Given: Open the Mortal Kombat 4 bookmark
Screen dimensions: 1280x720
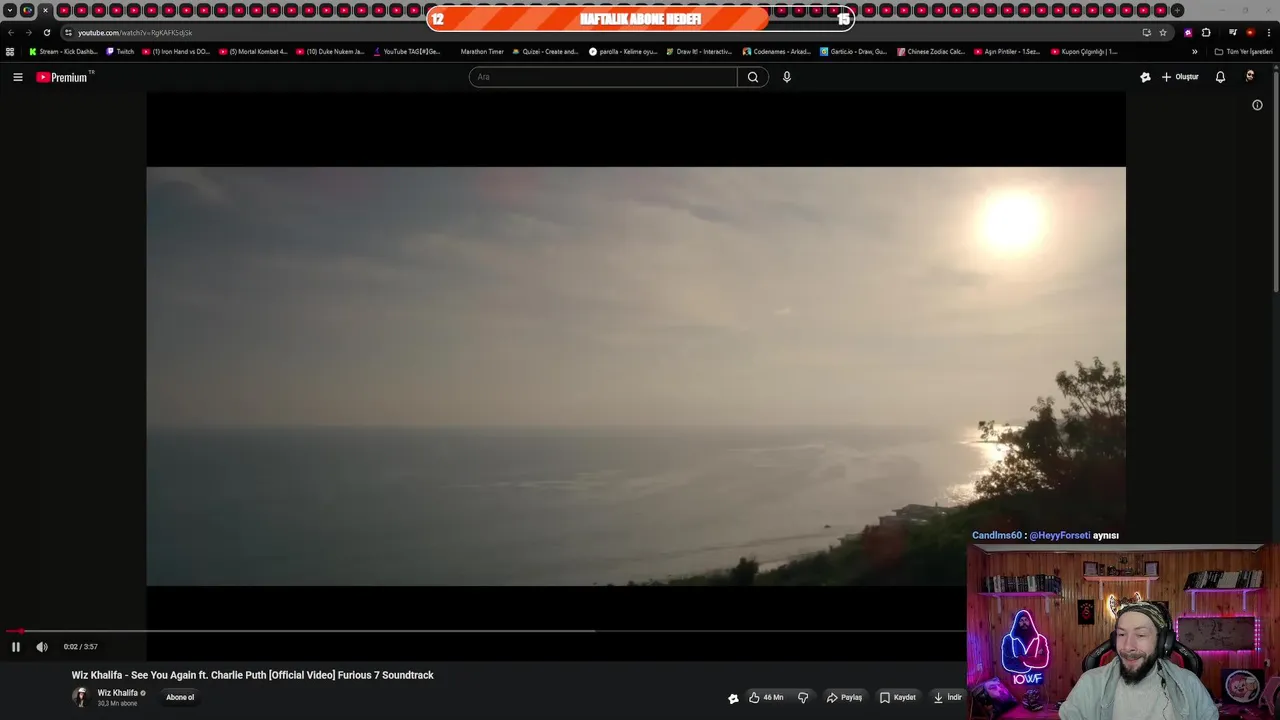Looking at the screenshot, I should 253,52.
